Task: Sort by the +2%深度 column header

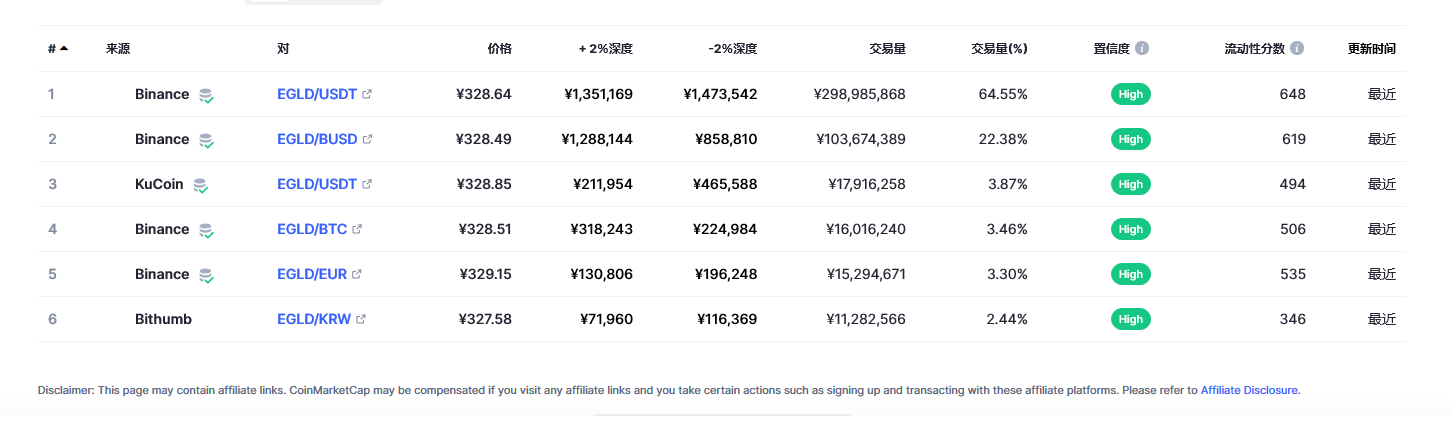Action: [606, 48]
